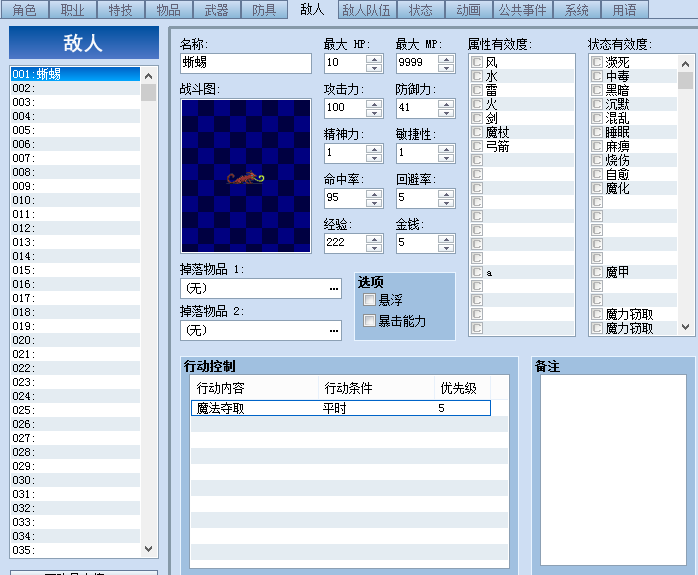Screen dimensions: 698x575
Task: Cycle the 水 element efficiency box
Action: 477,76
